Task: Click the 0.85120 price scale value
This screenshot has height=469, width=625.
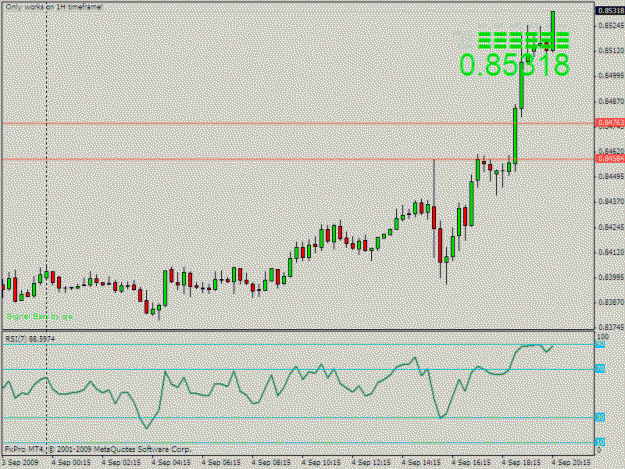Action: (611, 51)
